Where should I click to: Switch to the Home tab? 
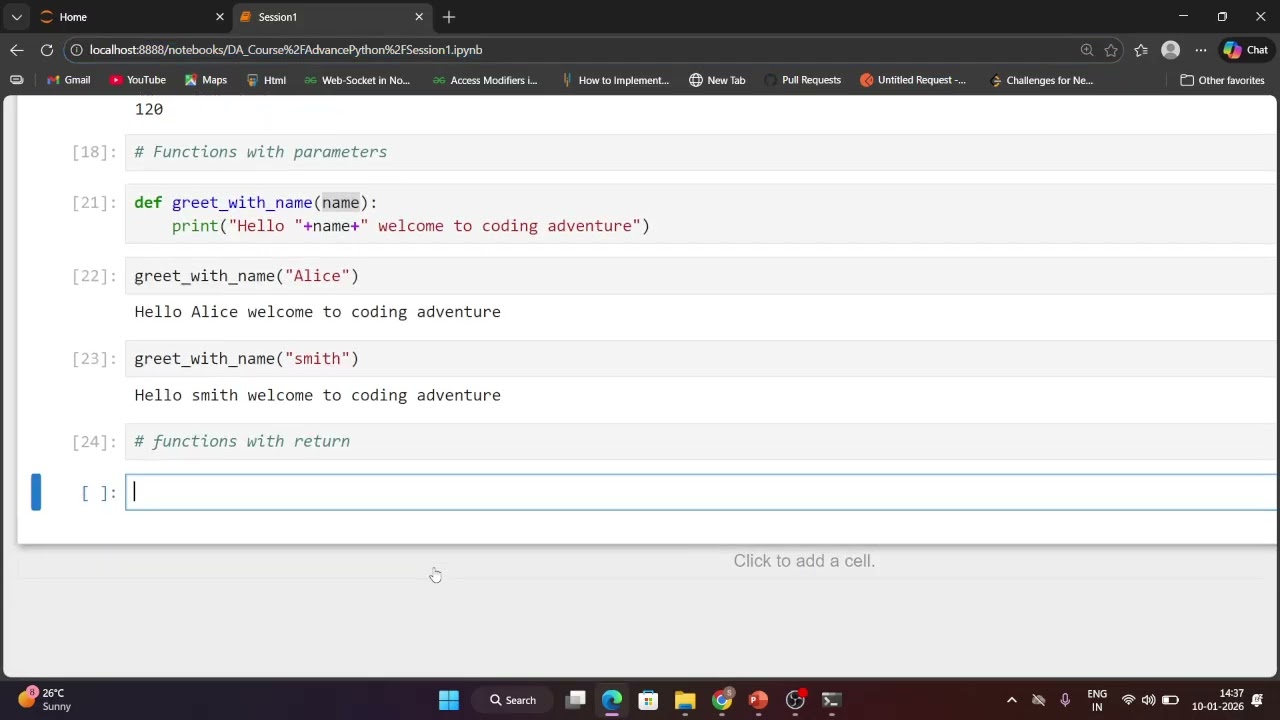(130, 17)
